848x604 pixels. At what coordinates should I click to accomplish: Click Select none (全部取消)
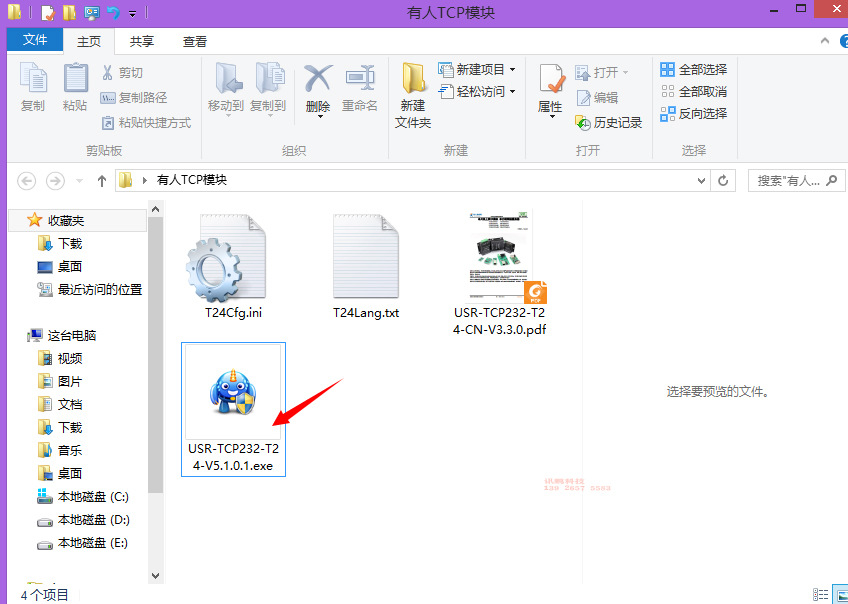point(694,91)
